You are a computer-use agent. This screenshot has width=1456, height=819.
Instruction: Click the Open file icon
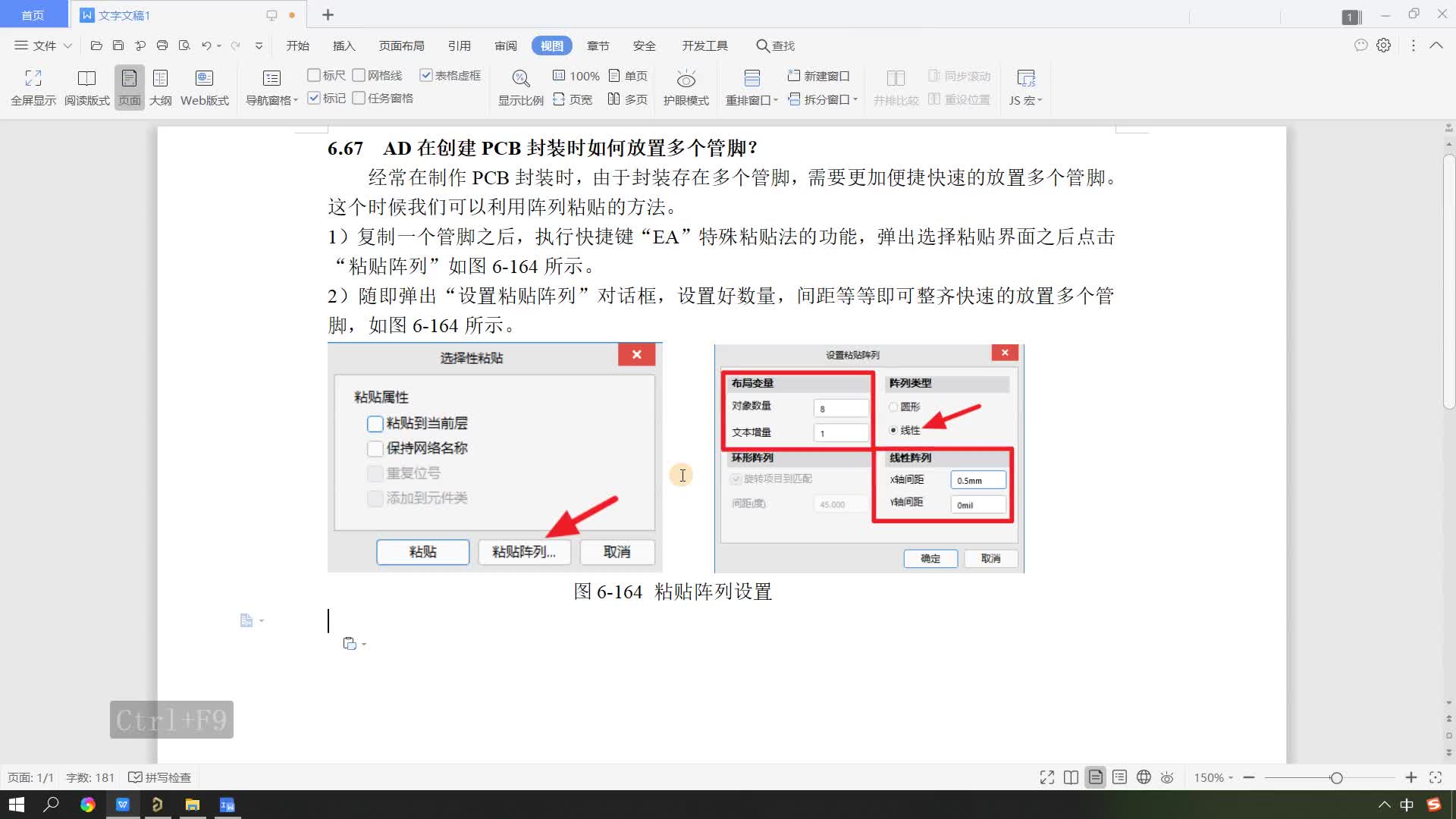tap(96, 45)
